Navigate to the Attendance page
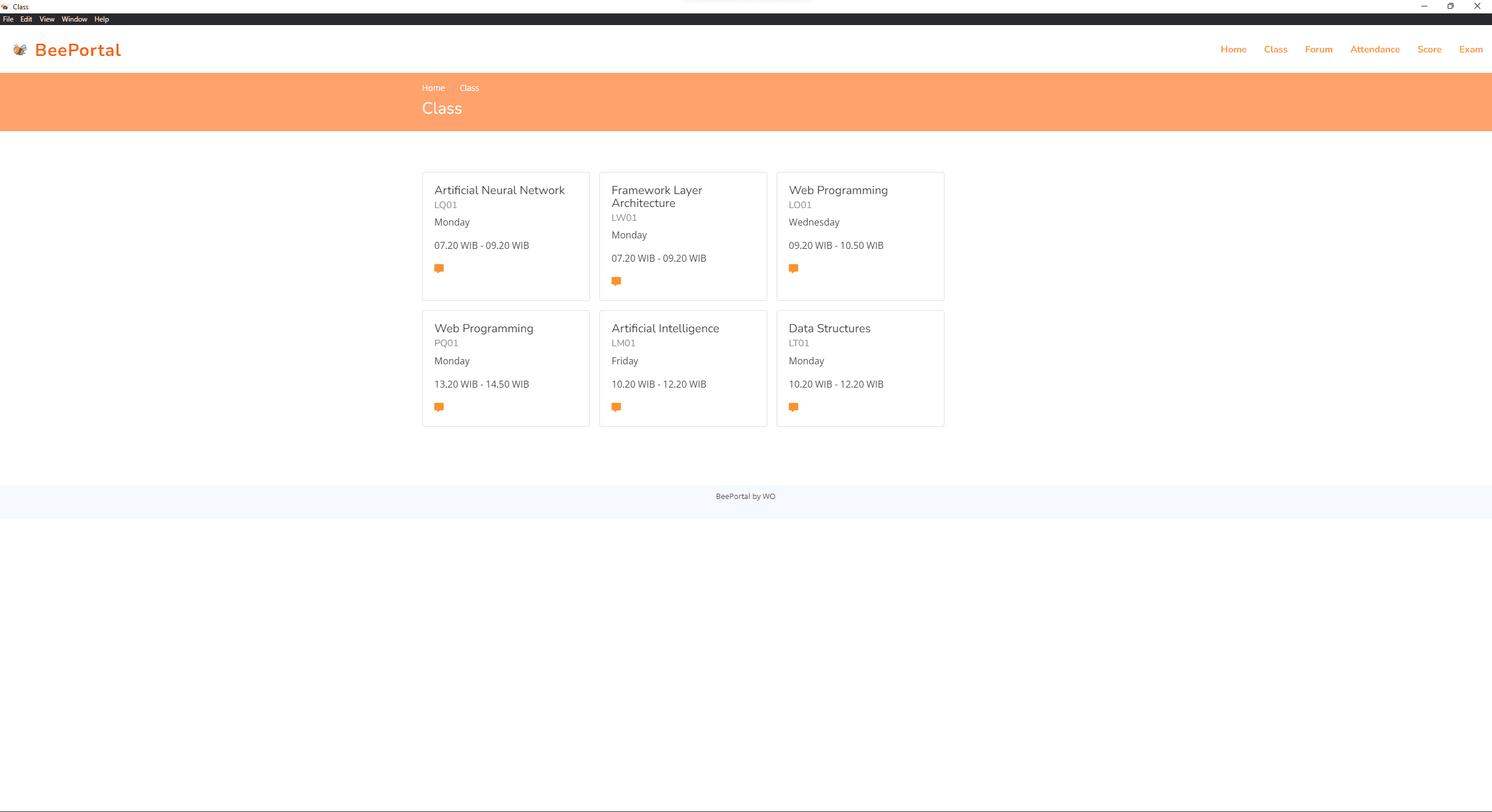1492x812 pixels. coord(1374,49)
